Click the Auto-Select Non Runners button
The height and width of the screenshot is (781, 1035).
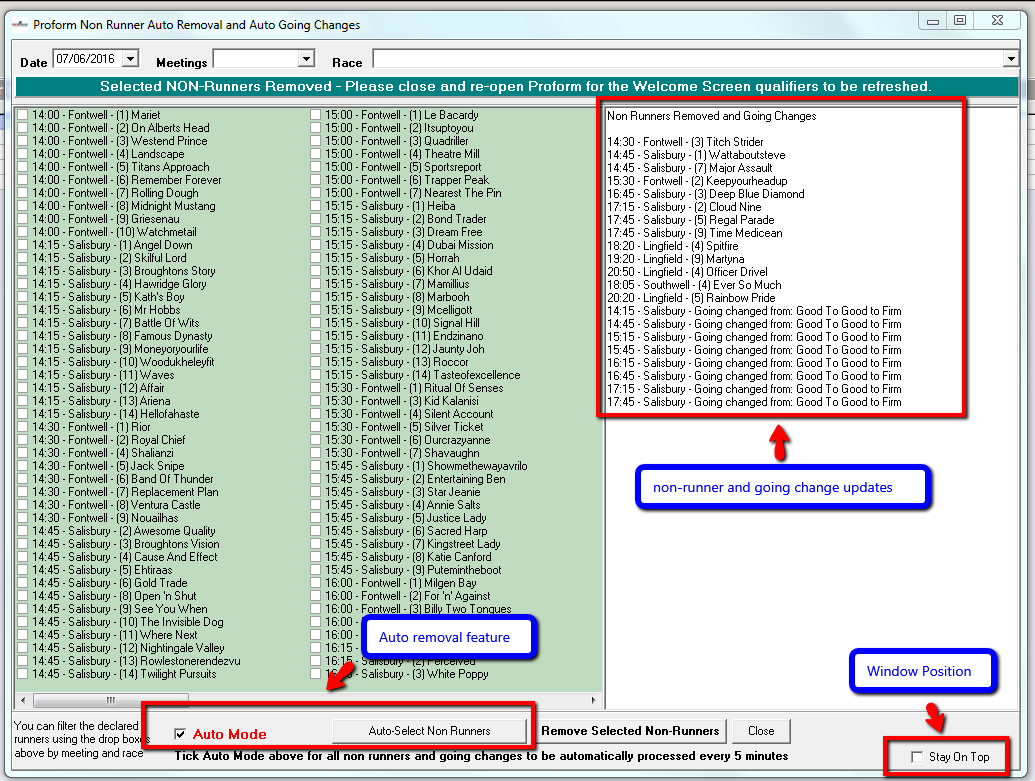point(430,731)
